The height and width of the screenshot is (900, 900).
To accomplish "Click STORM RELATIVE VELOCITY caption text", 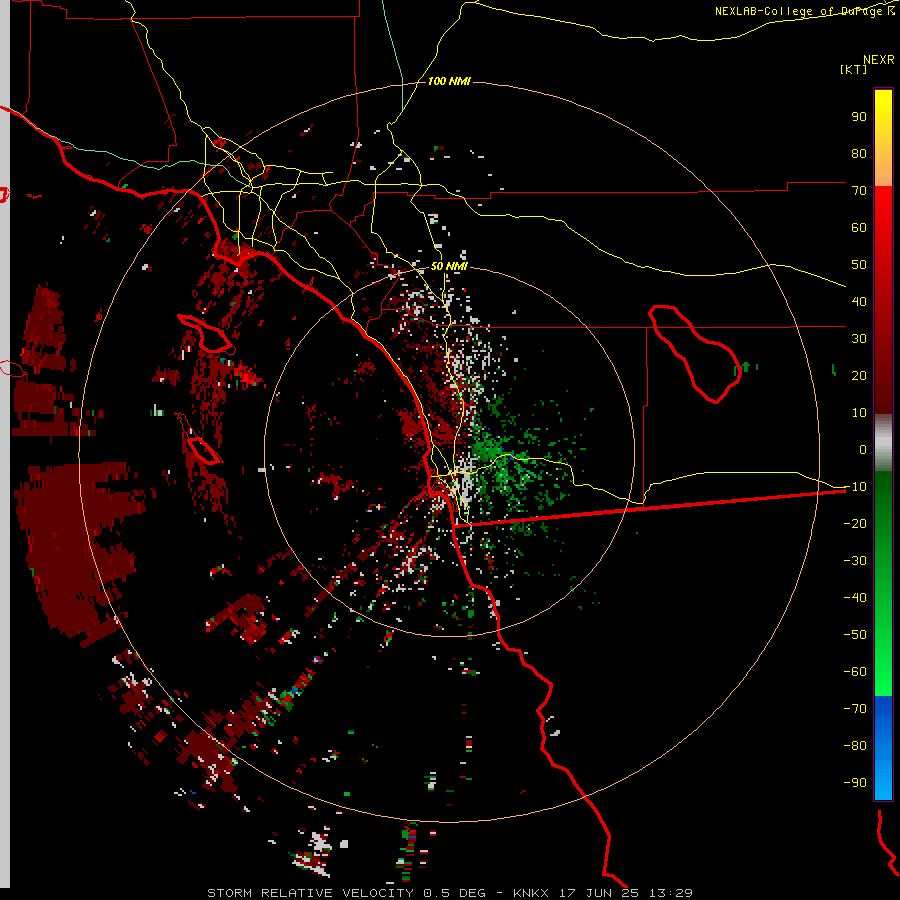I will pos(310,893).
